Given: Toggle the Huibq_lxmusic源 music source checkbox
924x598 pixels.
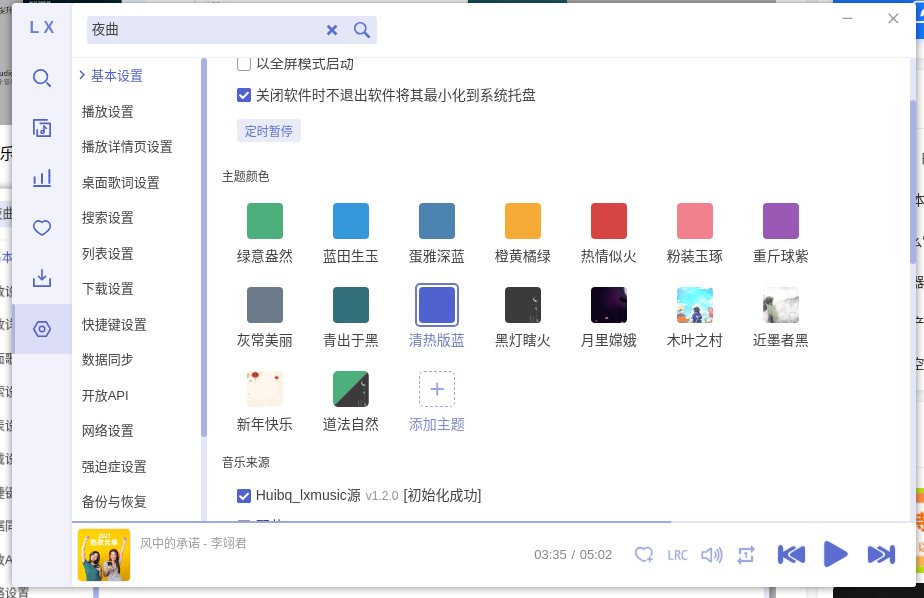Looking at the screenshot, I should pyautogui.click(x=244, y=495).
